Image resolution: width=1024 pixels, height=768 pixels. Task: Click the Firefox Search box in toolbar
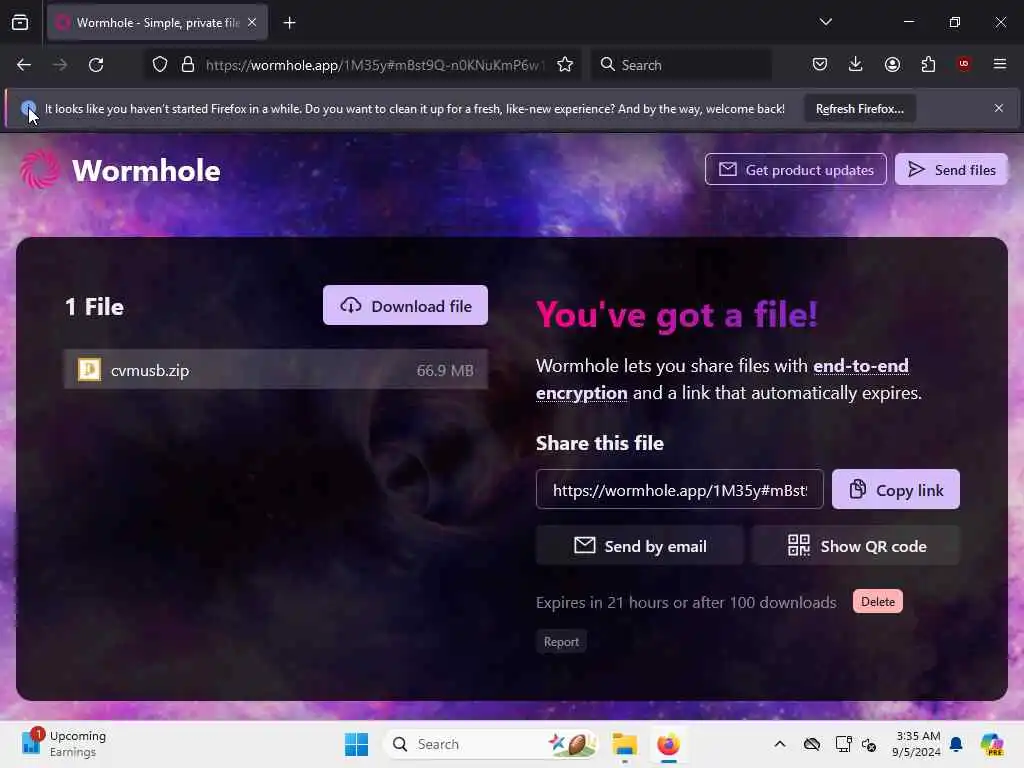pos(681,65)
